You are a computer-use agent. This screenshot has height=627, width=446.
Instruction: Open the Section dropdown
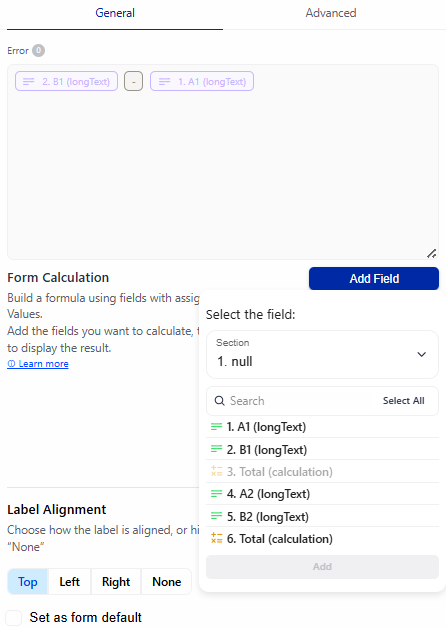(322, 354)
